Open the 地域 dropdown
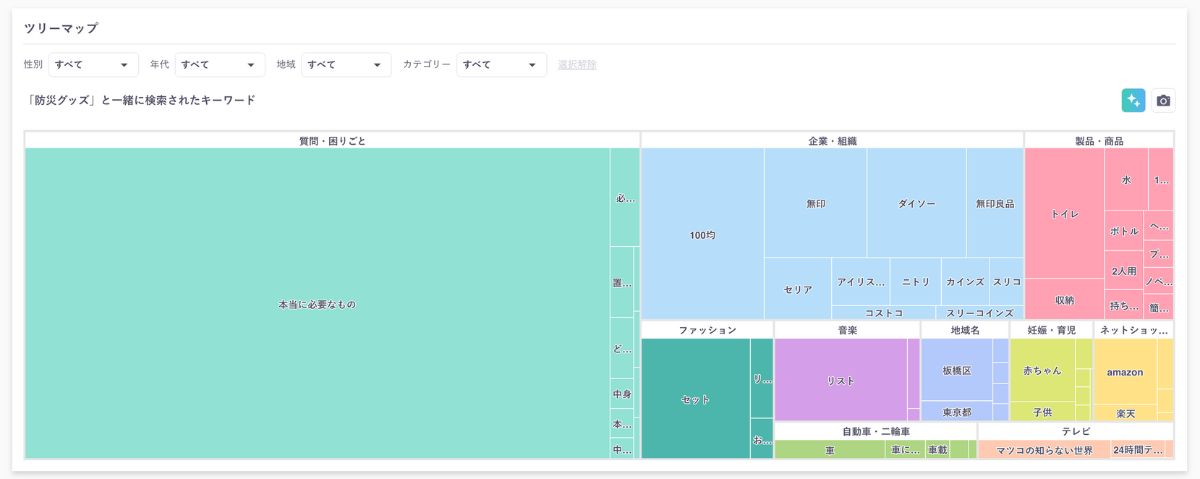This screenshot has width=1200, height=479. tap(346, 65)
